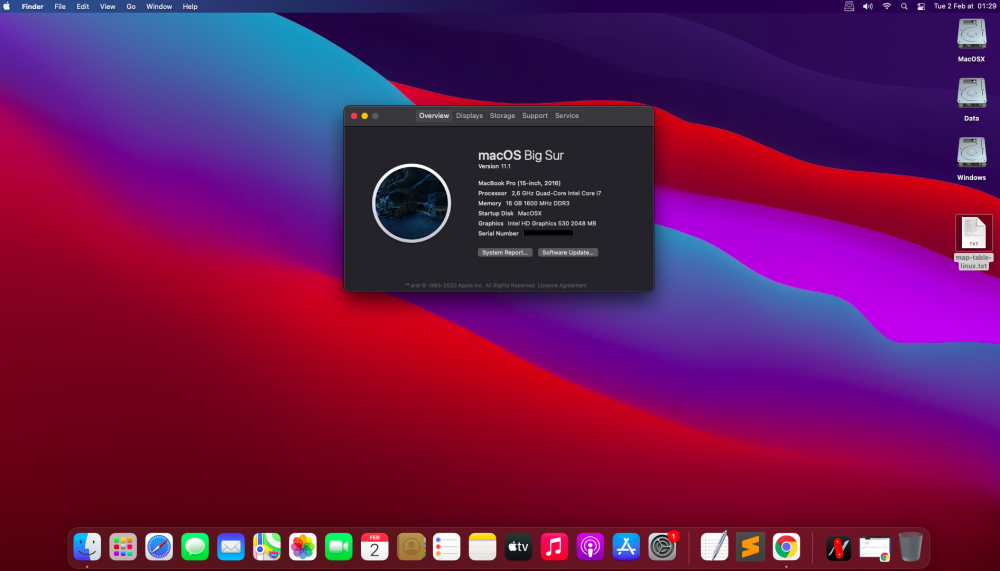Open the red knife app icon in the Dock

click(838, 547)
